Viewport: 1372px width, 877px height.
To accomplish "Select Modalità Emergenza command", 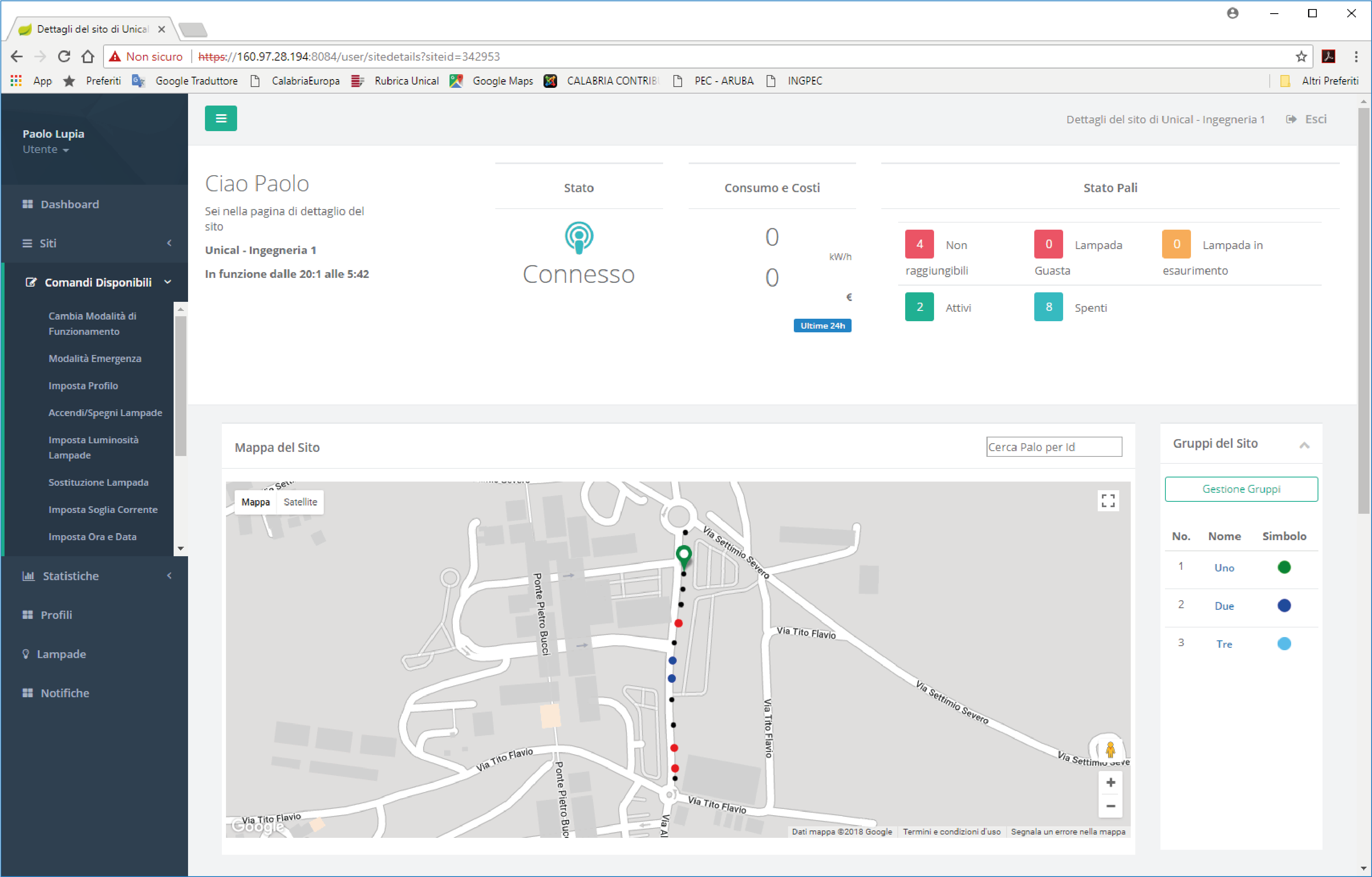I will coord(95,358).
